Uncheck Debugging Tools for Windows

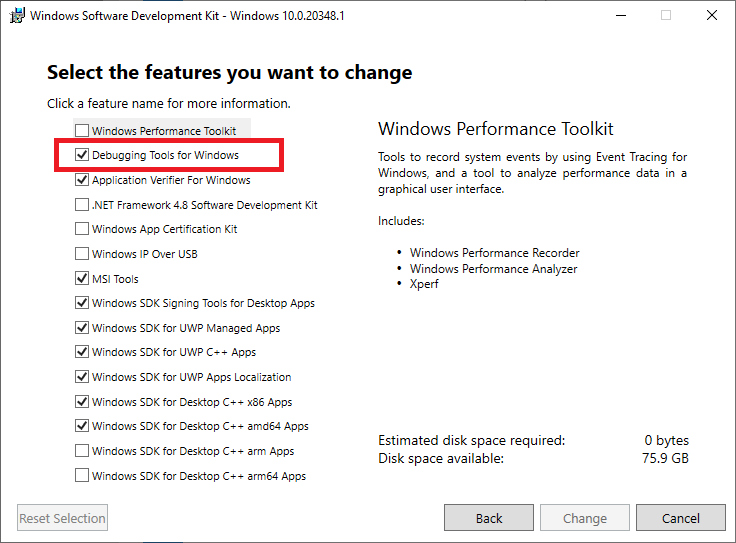[x=82, y=154]
